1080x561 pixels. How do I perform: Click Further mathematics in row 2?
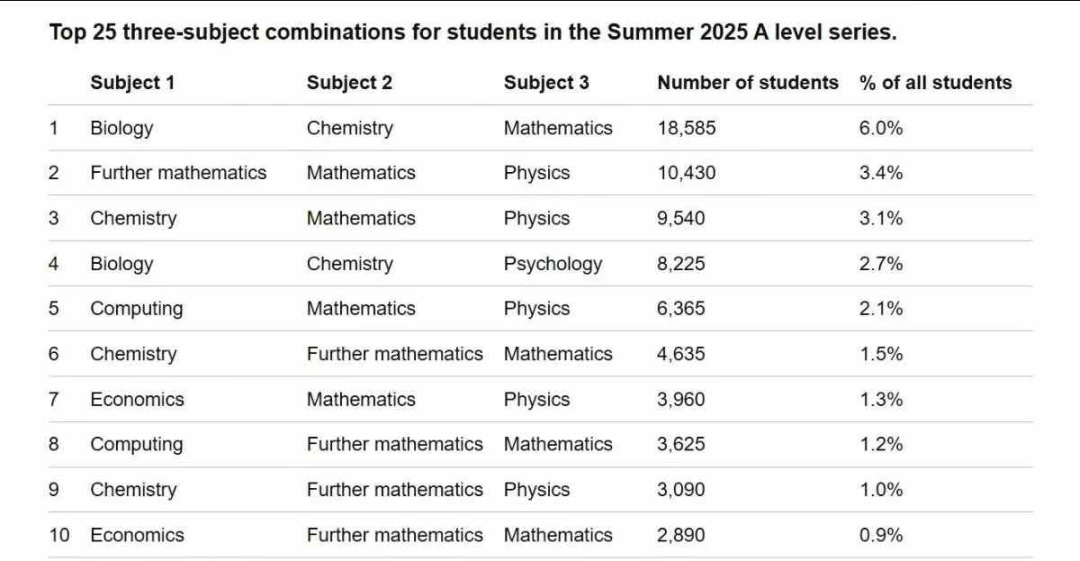click(178, 173)
